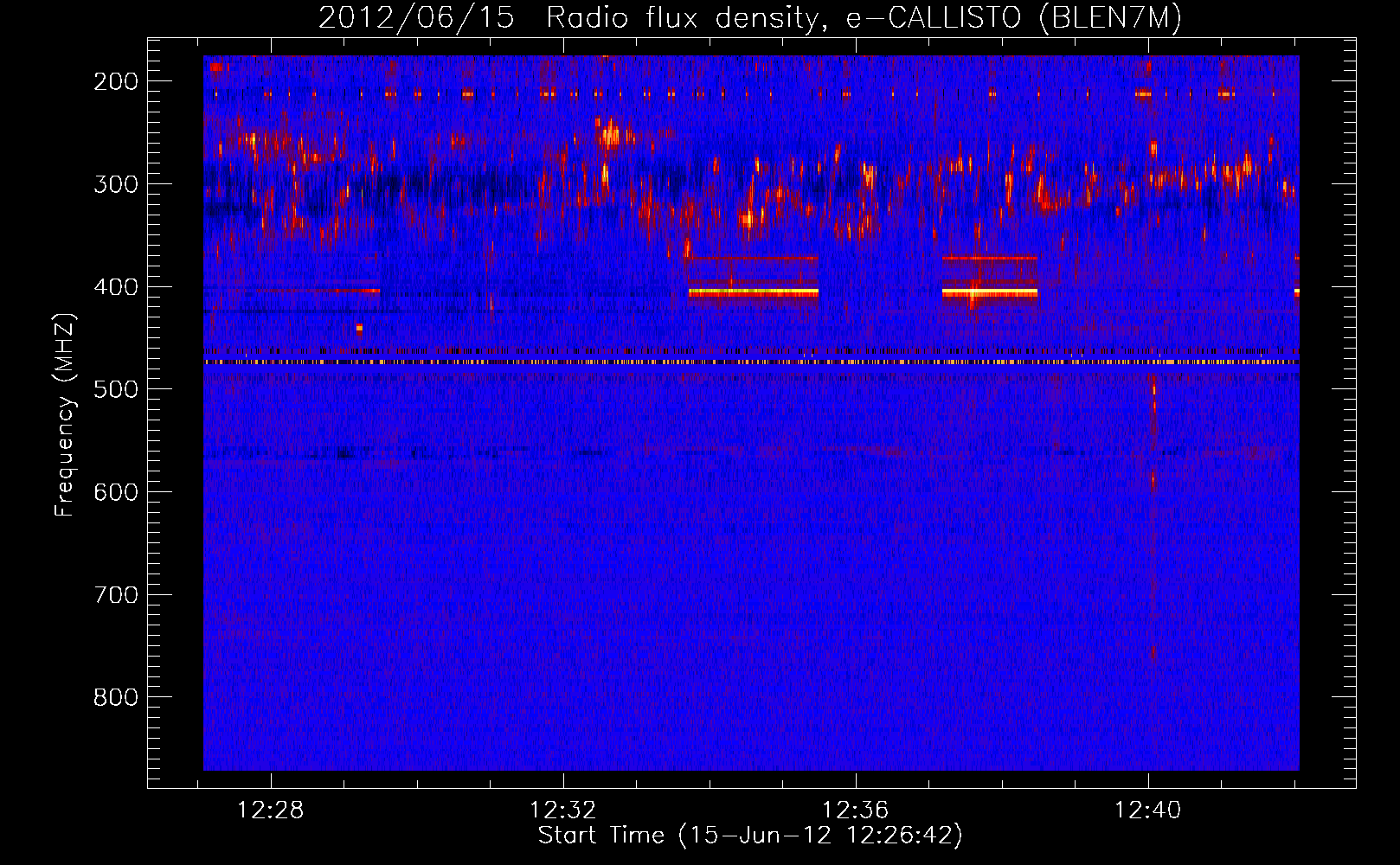This screenshot has width=1400, height=865.
Task: Click the continuous horizontal line near 475 MHz
Action: point(751,362)
